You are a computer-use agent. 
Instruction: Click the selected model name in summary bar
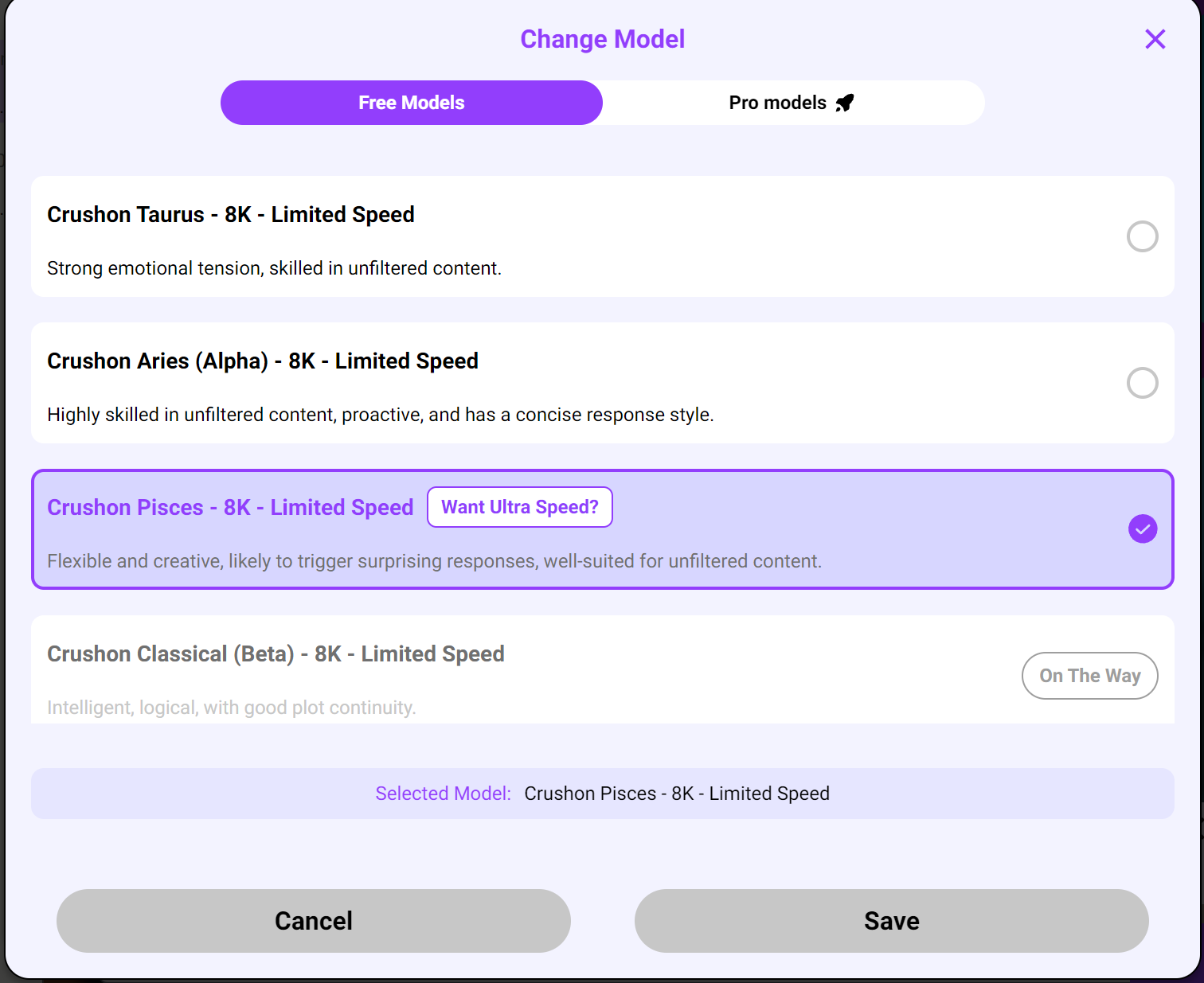tap(677, 794)
